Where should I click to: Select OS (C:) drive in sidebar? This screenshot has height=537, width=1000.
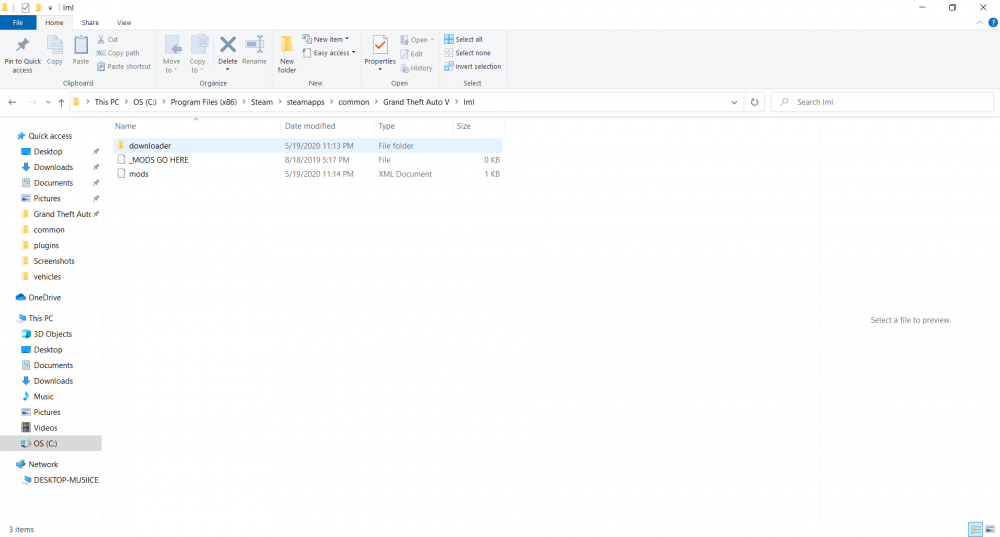50,443
